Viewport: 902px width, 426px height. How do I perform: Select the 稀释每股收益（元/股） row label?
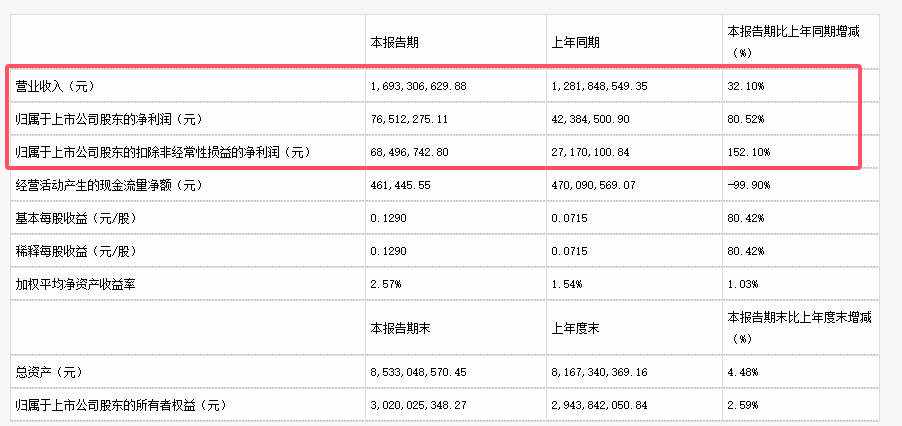coord(72,251)
